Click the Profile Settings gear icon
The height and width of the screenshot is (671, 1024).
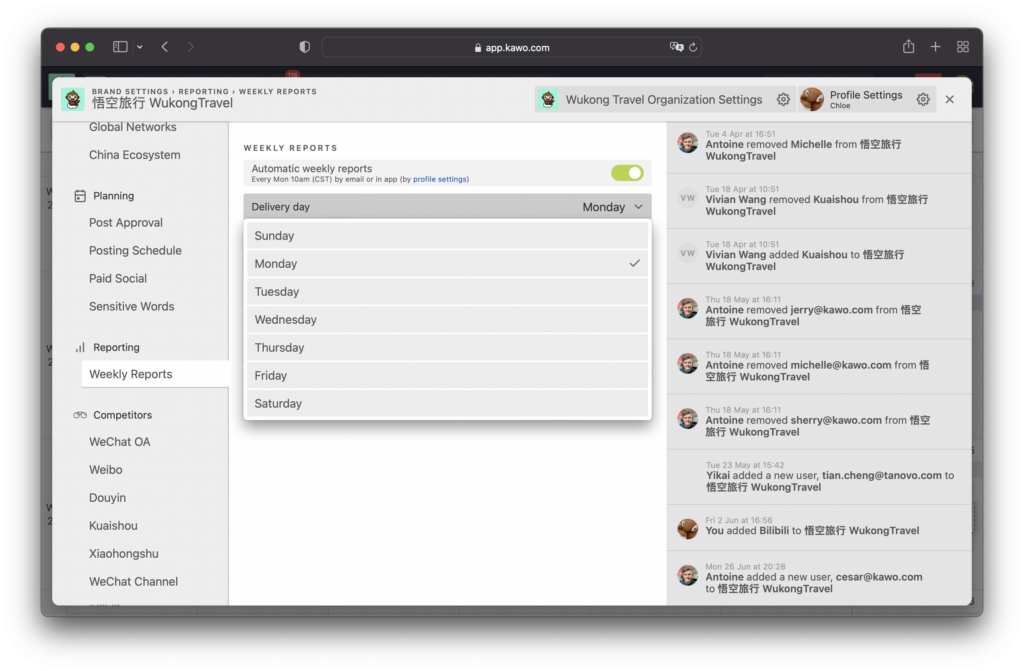pos(923,99)
